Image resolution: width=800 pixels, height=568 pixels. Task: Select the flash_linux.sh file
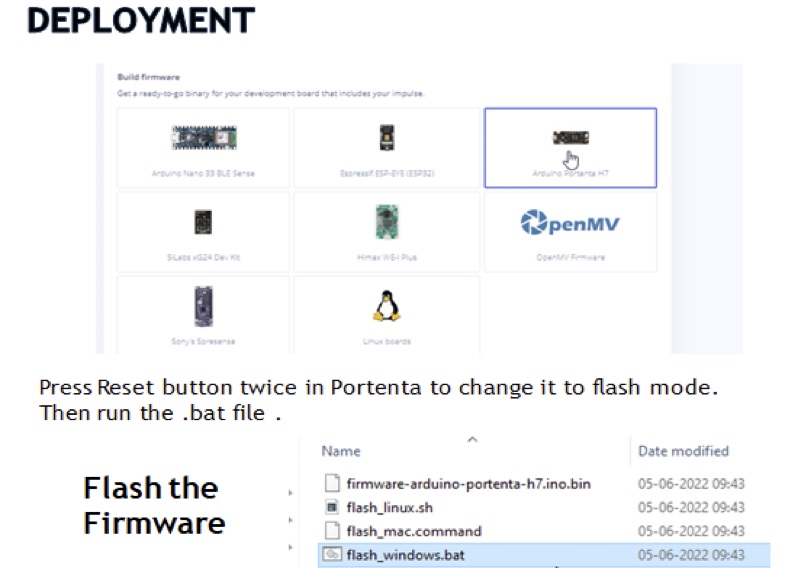(x=389, y=507)
